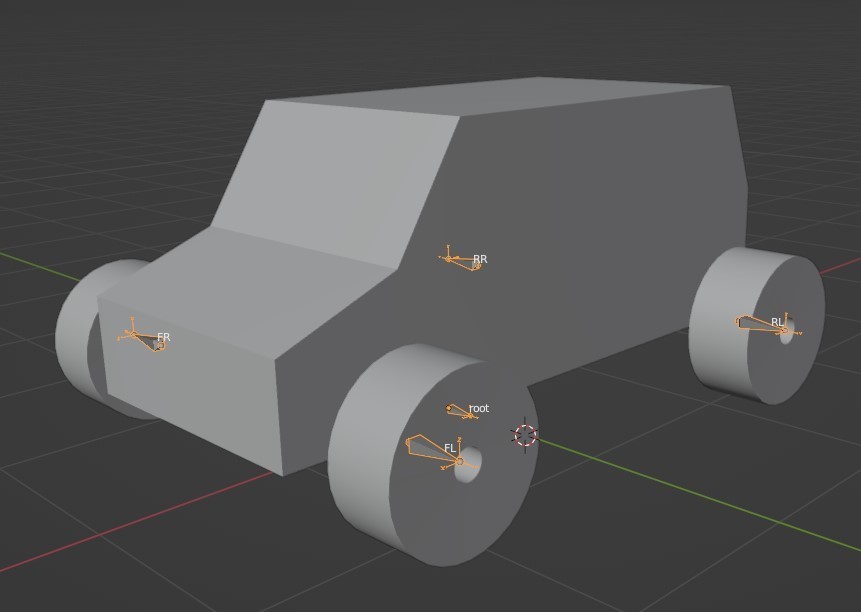Image resolution: width=861 pixels, height=612 pixels.
Task: Select the root bone above FL
Action: (x=460, y=412)
